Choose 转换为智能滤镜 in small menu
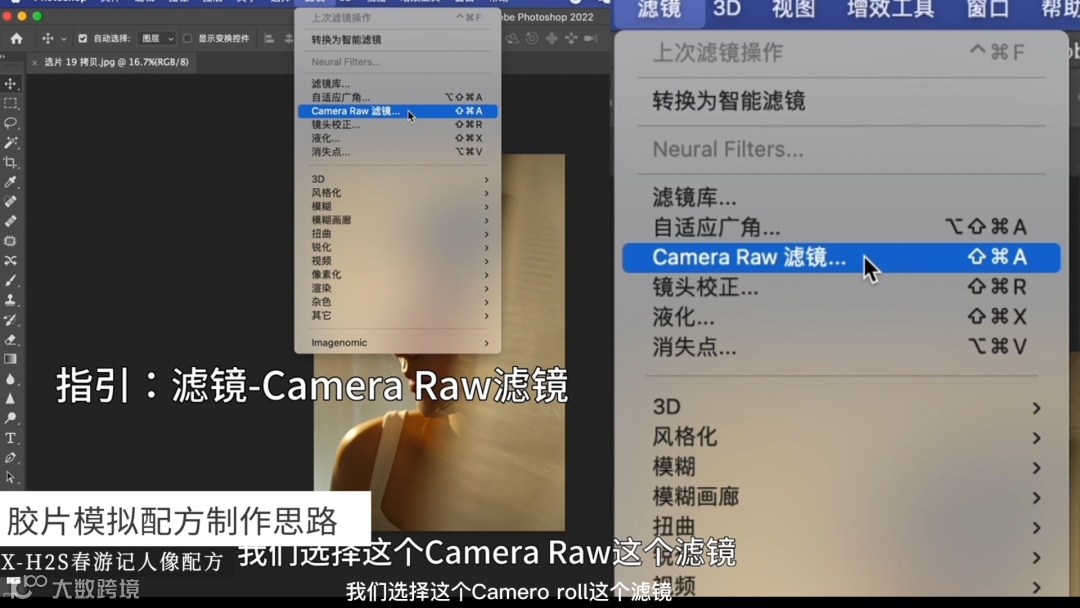The width and height of the screenshot is (1080, 608). pyautogui.click(x=397, y=40)
